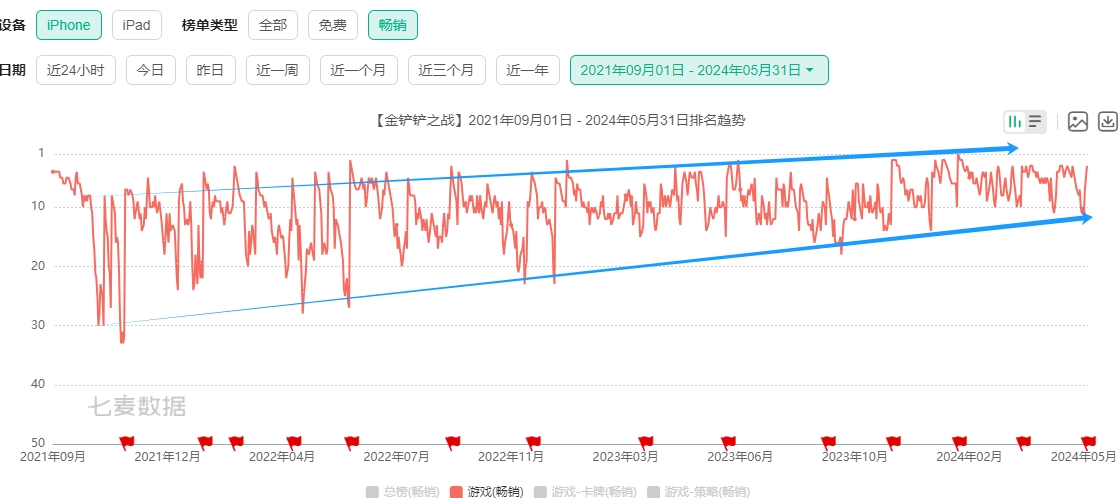This screenshot has height=498, width=1118.
Task: Click the 2024年02月 x-axis label
Action: point(970,457)
